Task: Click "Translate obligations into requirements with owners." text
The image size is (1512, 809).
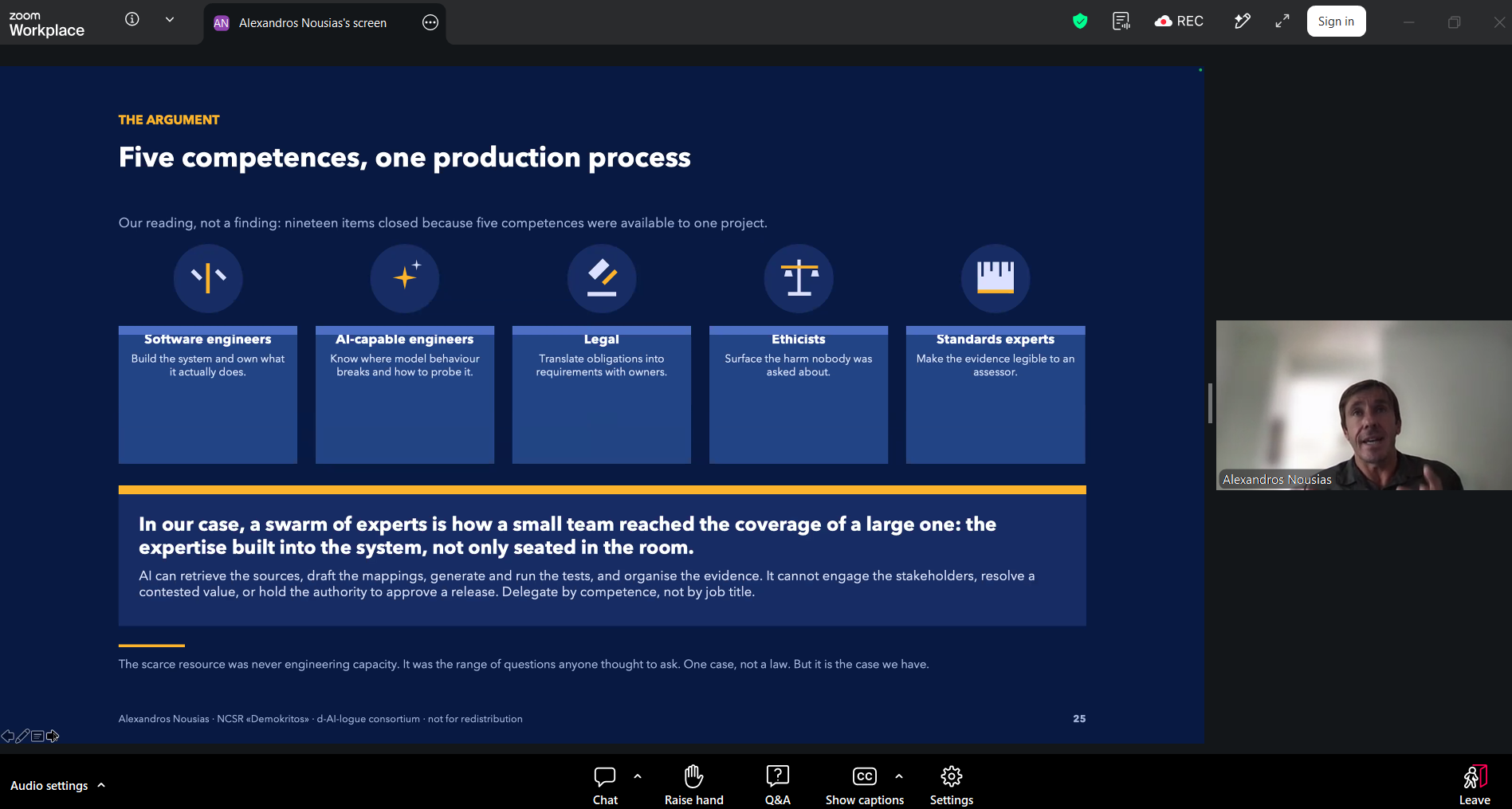Action: tap(602, 366)
